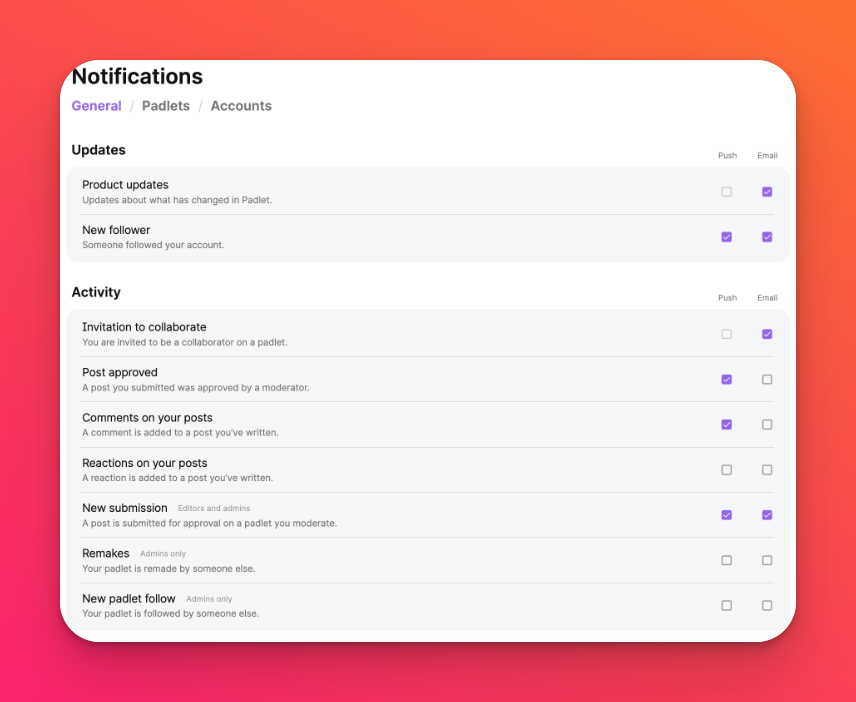
Task: Disable push for Post approved
Action: 726,379
